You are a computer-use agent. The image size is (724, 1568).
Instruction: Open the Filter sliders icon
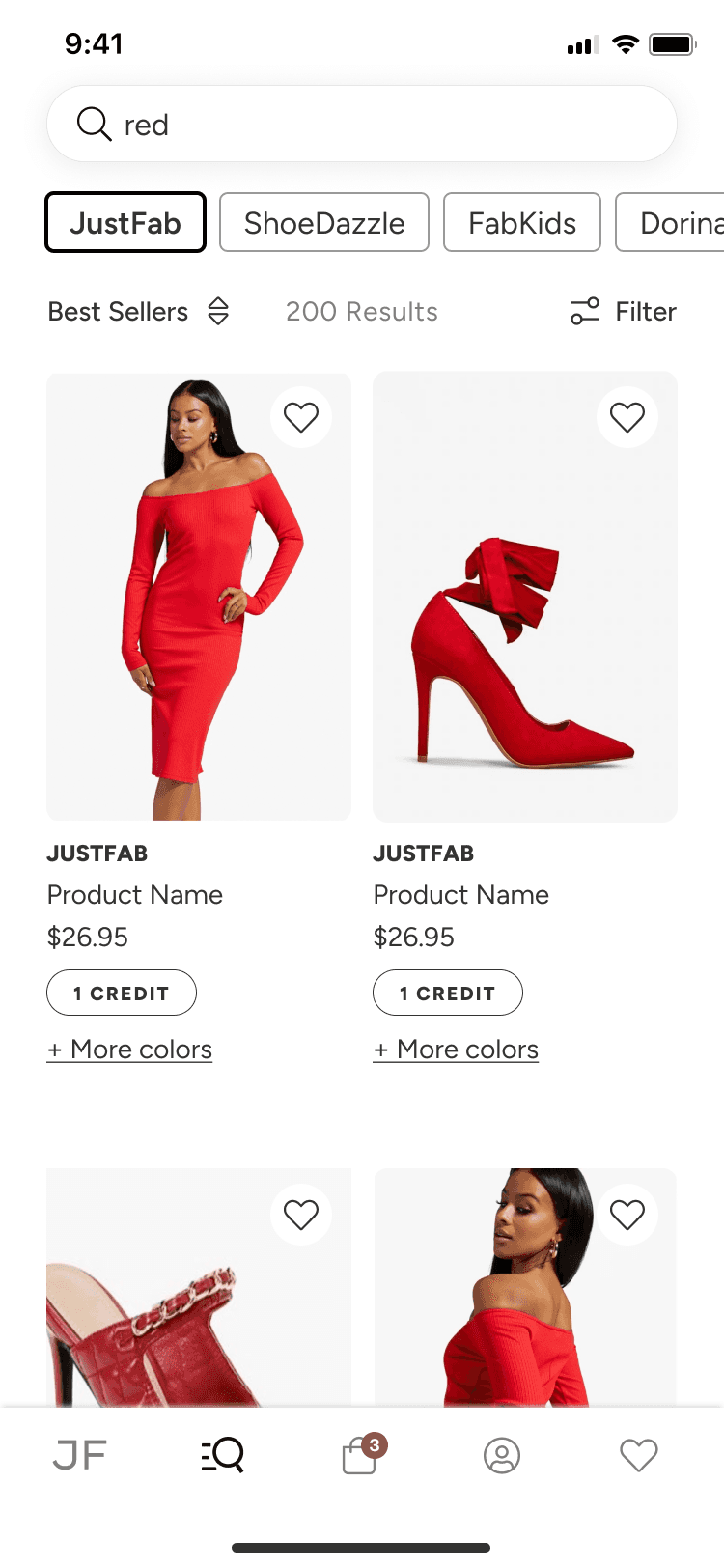point(585,311)
